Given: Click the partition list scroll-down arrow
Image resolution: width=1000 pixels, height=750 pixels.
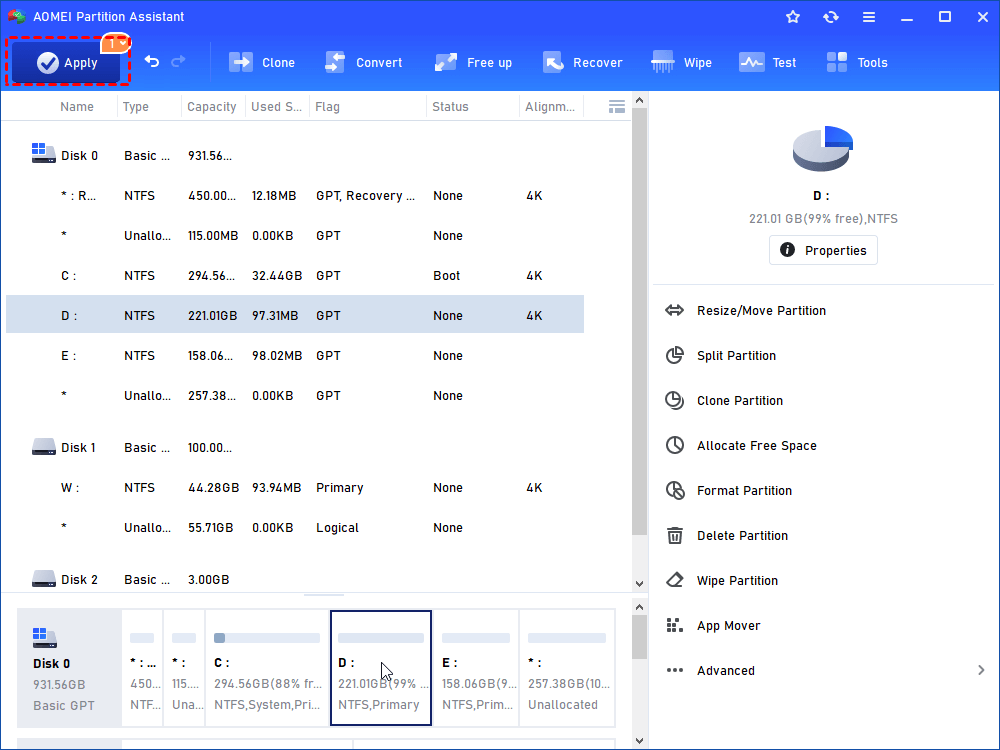Looking at the screenshot, I should coord(639,584).
